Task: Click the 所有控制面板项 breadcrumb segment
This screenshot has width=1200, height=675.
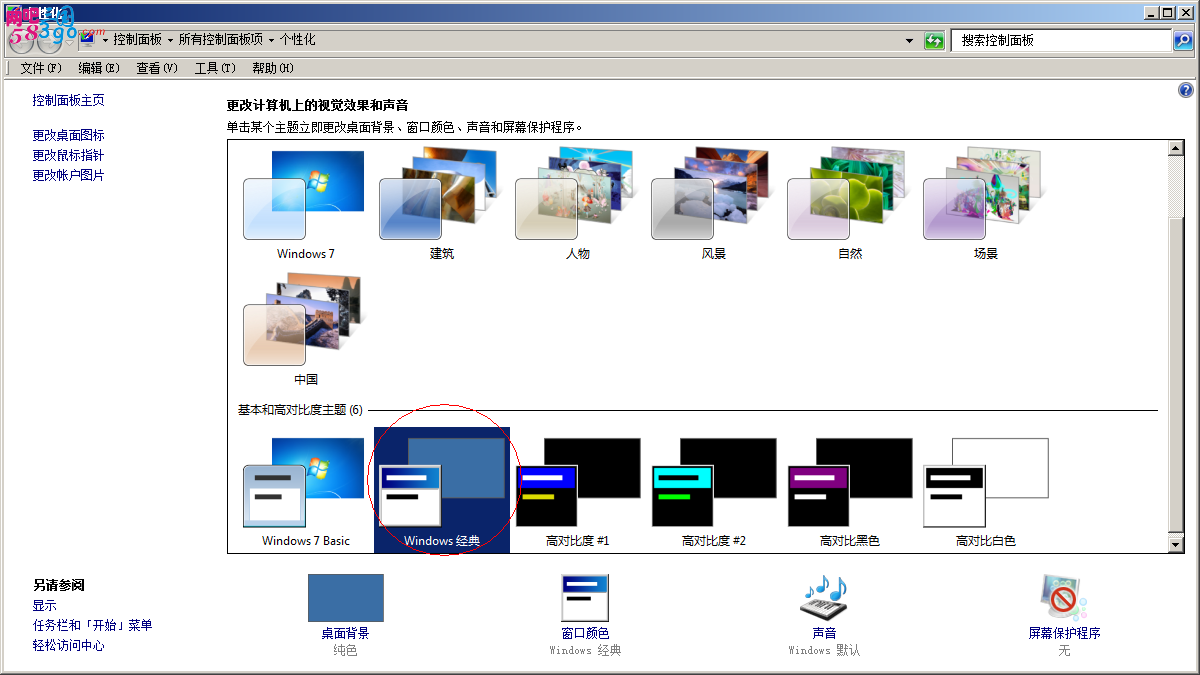Action: [x=221, y=40]
